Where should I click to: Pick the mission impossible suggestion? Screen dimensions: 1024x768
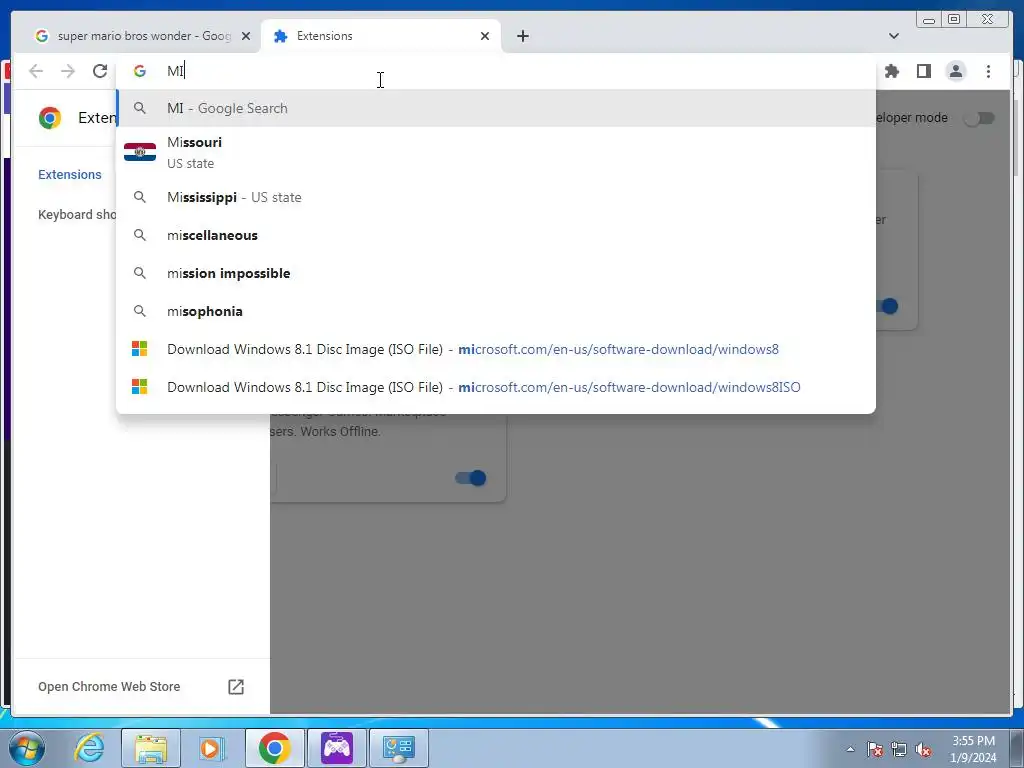tap(496, 273)
